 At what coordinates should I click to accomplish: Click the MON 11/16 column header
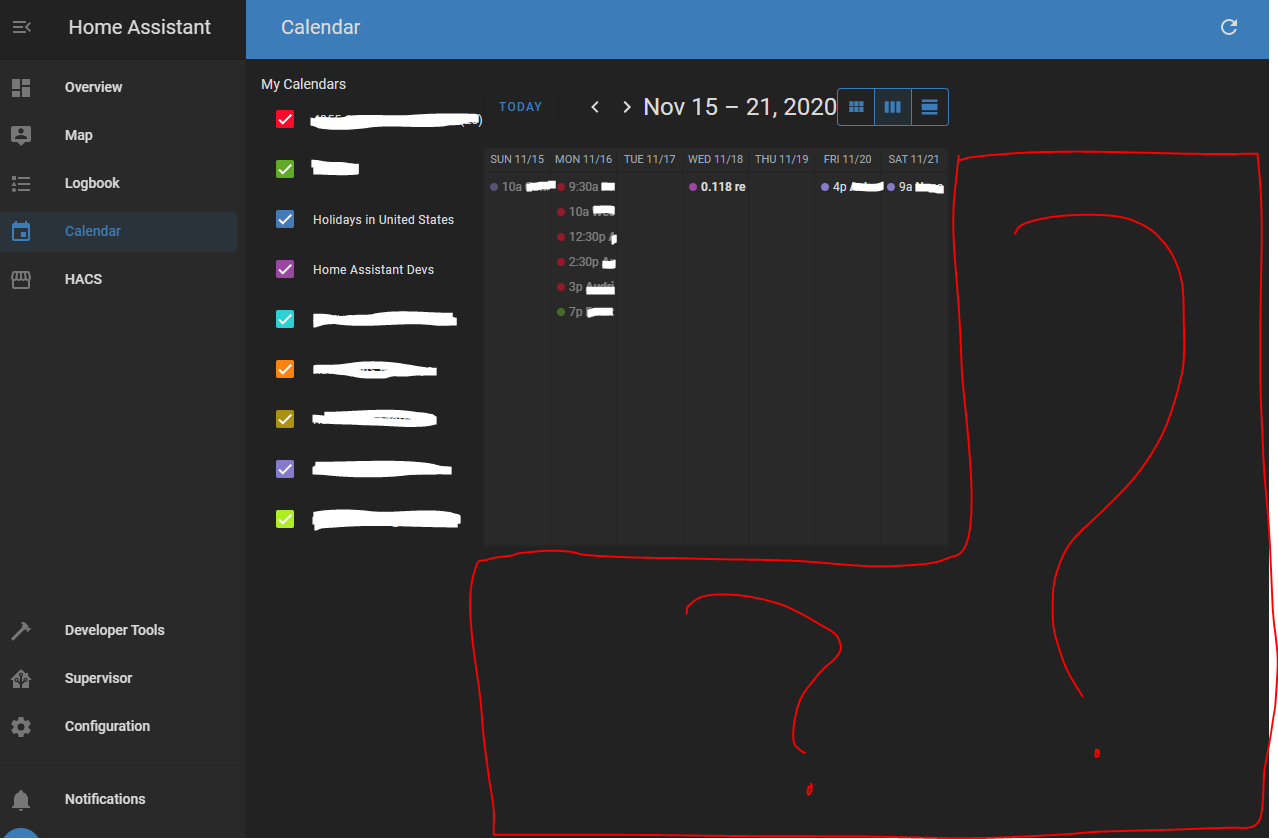pos(583,159)
